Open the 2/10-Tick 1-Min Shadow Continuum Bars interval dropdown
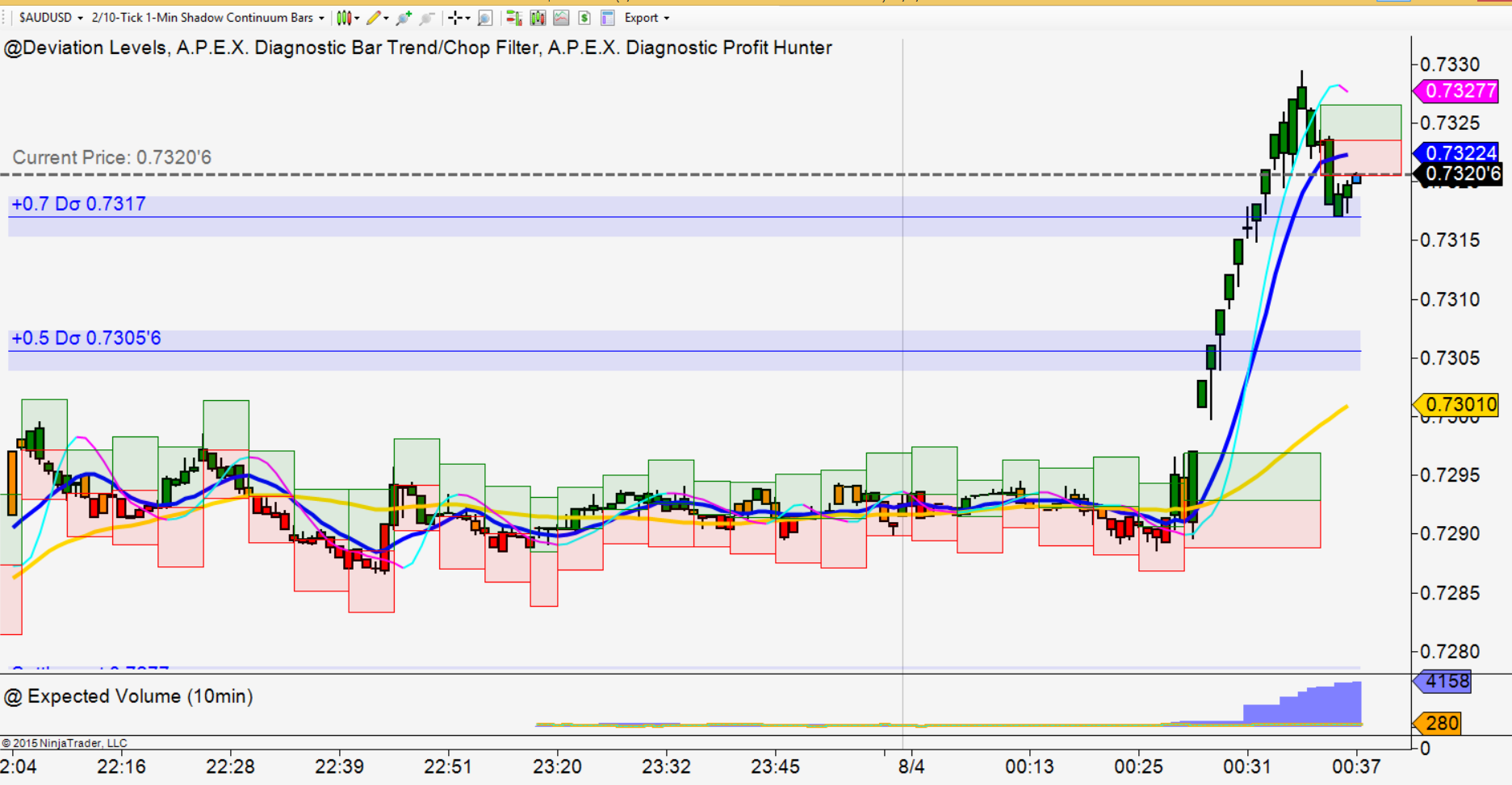 click(x=208, y=18)
